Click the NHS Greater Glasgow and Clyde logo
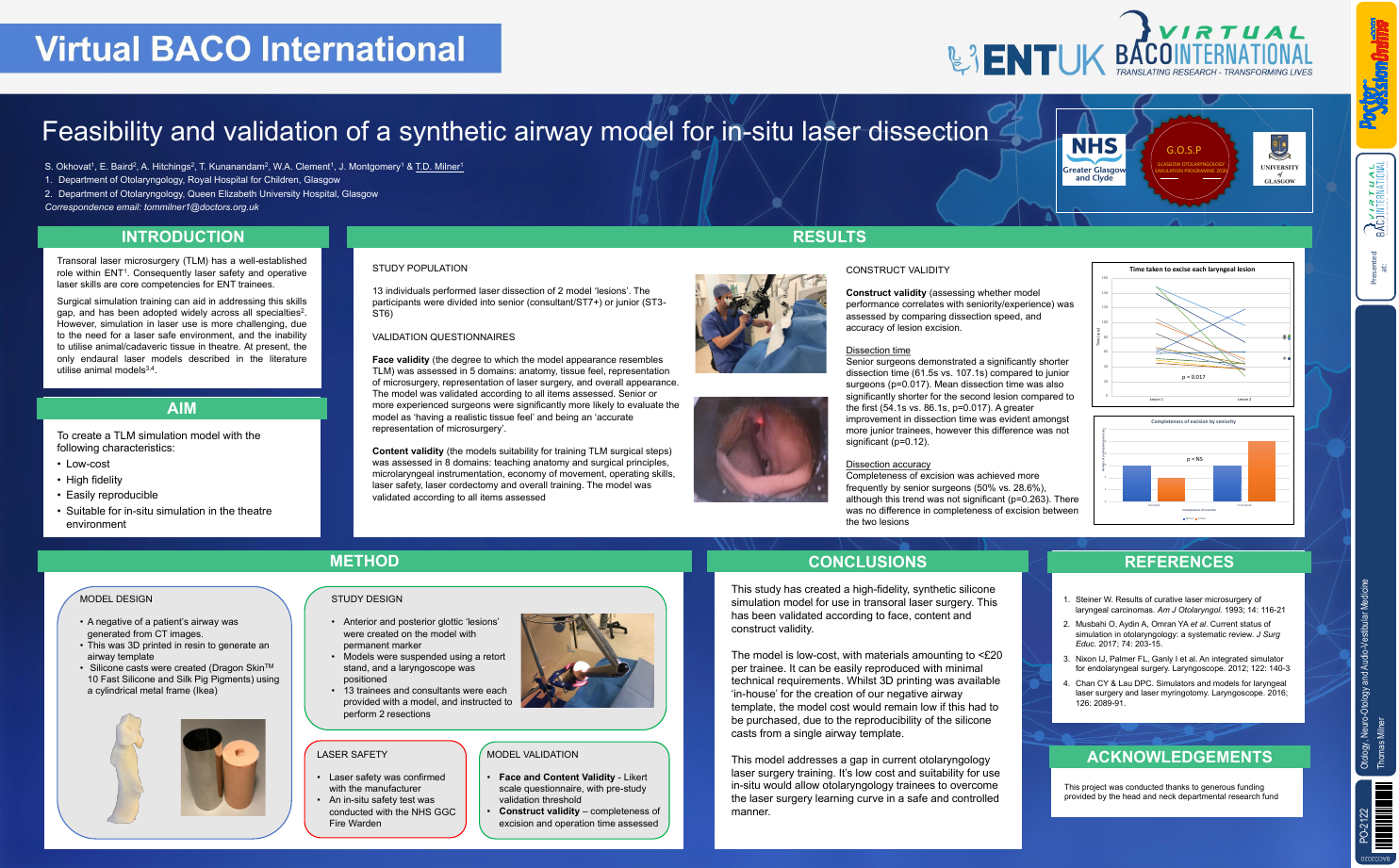Screen dimensions: 1399x868 coord(1094,159)
